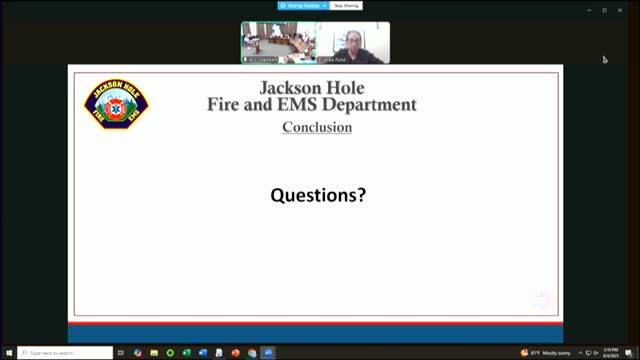Click the Fire and EMS Department title line
The width and height of the screenshot is (640, 360).
[x=312, y=104]
